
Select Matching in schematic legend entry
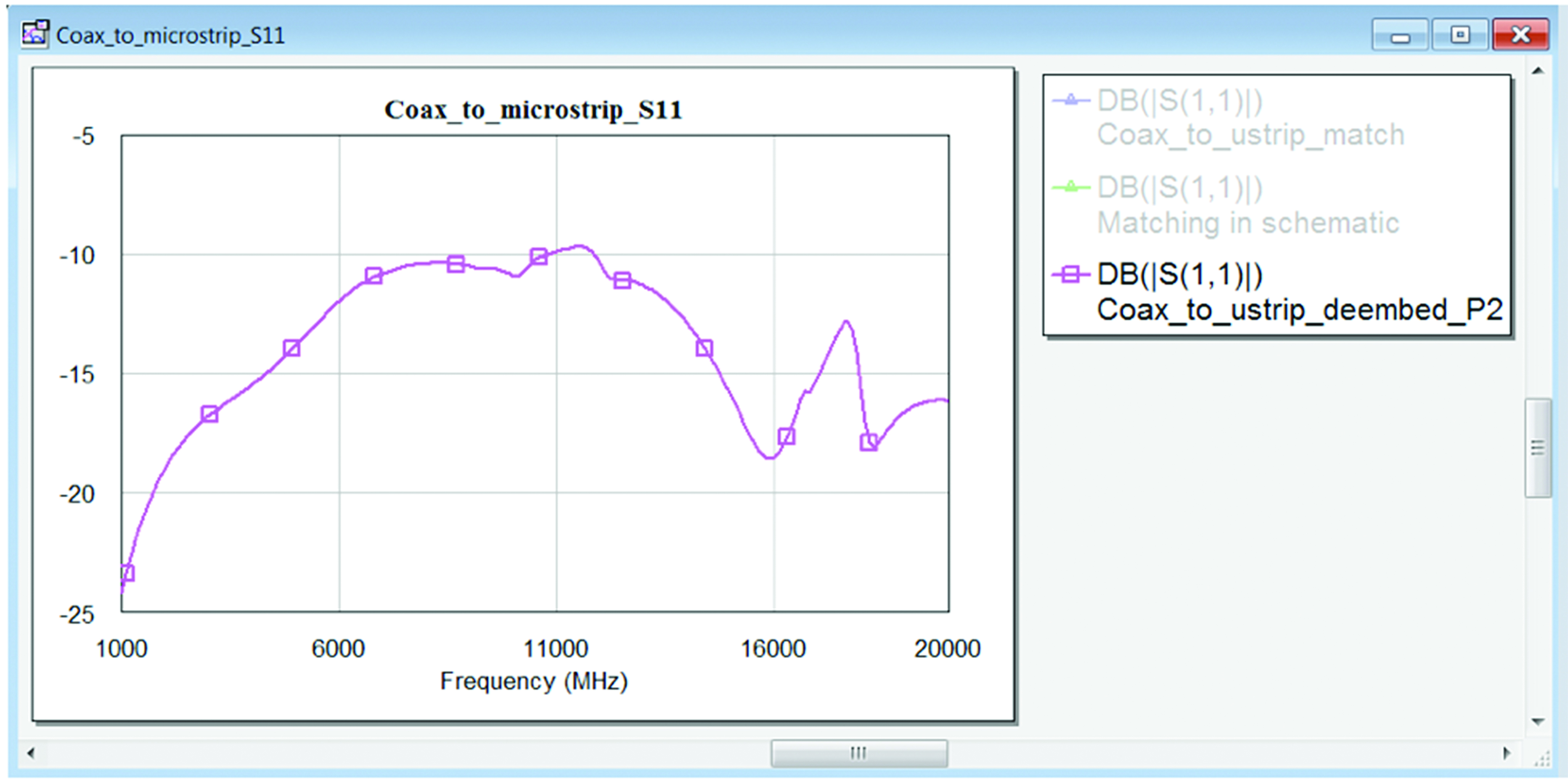click(x=1247, y=222)
